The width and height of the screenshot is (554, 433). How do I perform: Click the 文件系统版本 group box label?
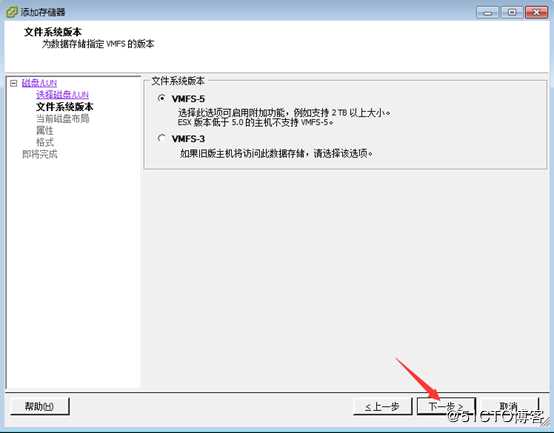coord(178,81)
